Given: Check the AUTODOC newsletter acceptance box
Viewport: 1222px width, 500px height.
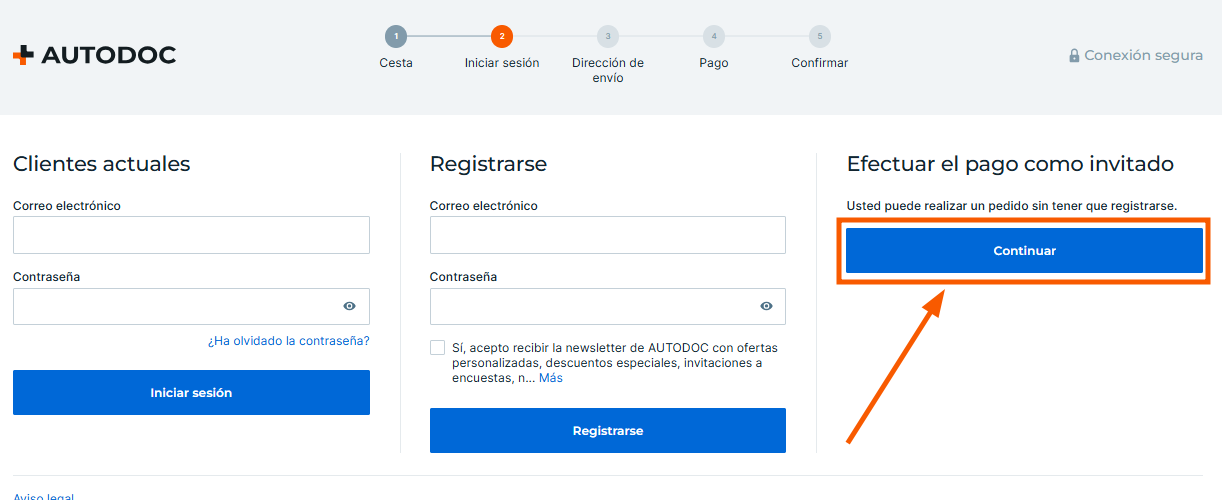Looking at the screenshot, I should point(438,348).
